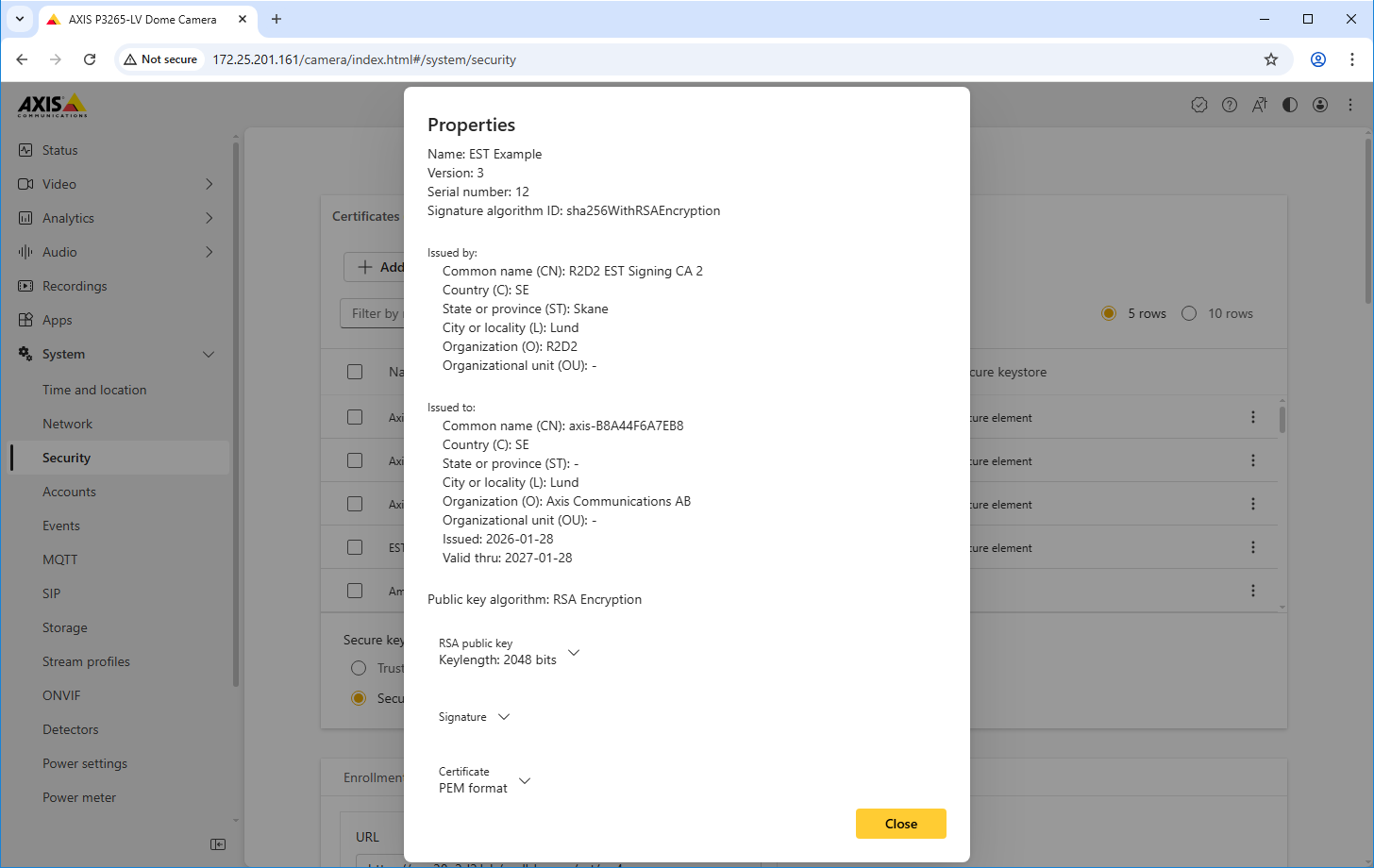Image resolution: width=1374 pixels, height=868 pixels.
Task: Select the 10 rows radio button
Action: [1189, 313]
